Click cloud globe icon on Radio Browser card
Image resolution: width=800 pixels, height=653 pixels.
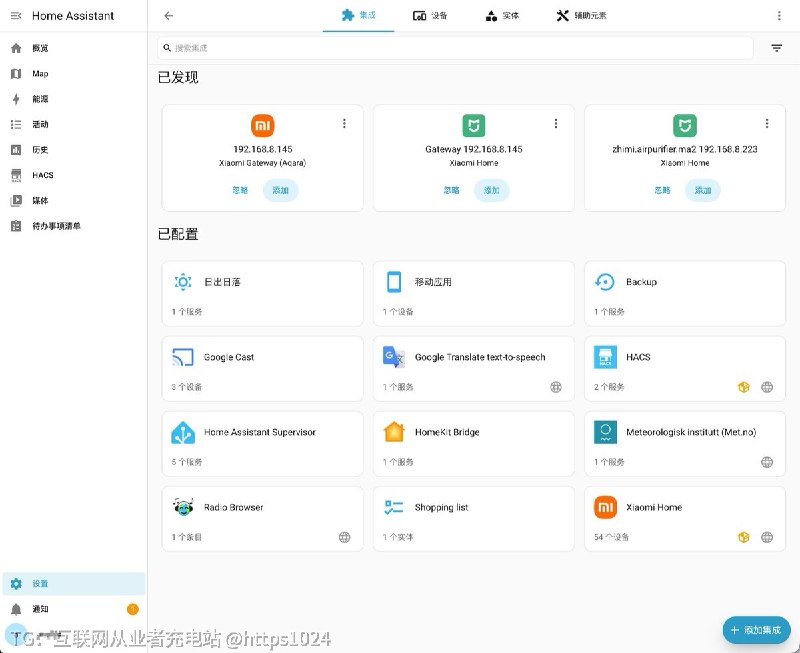coord(344,537)
